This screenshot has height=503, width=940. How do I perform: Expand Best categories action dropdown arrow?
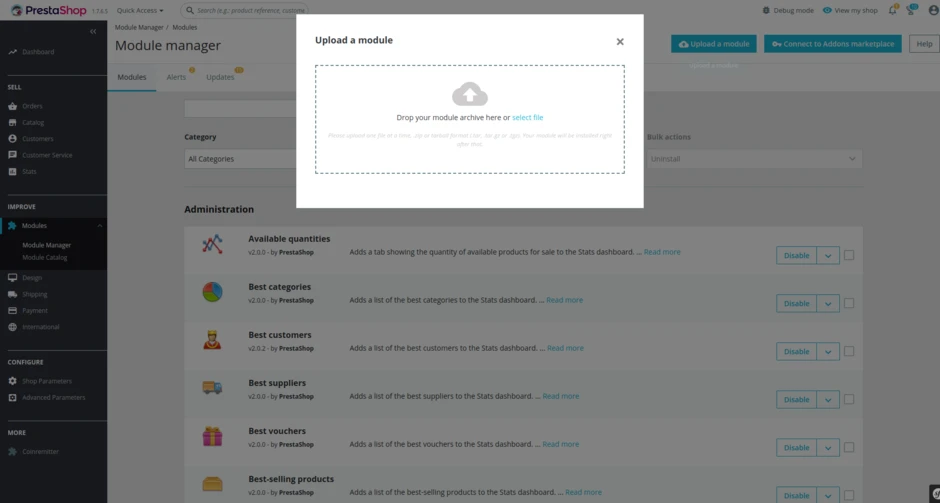828,303
